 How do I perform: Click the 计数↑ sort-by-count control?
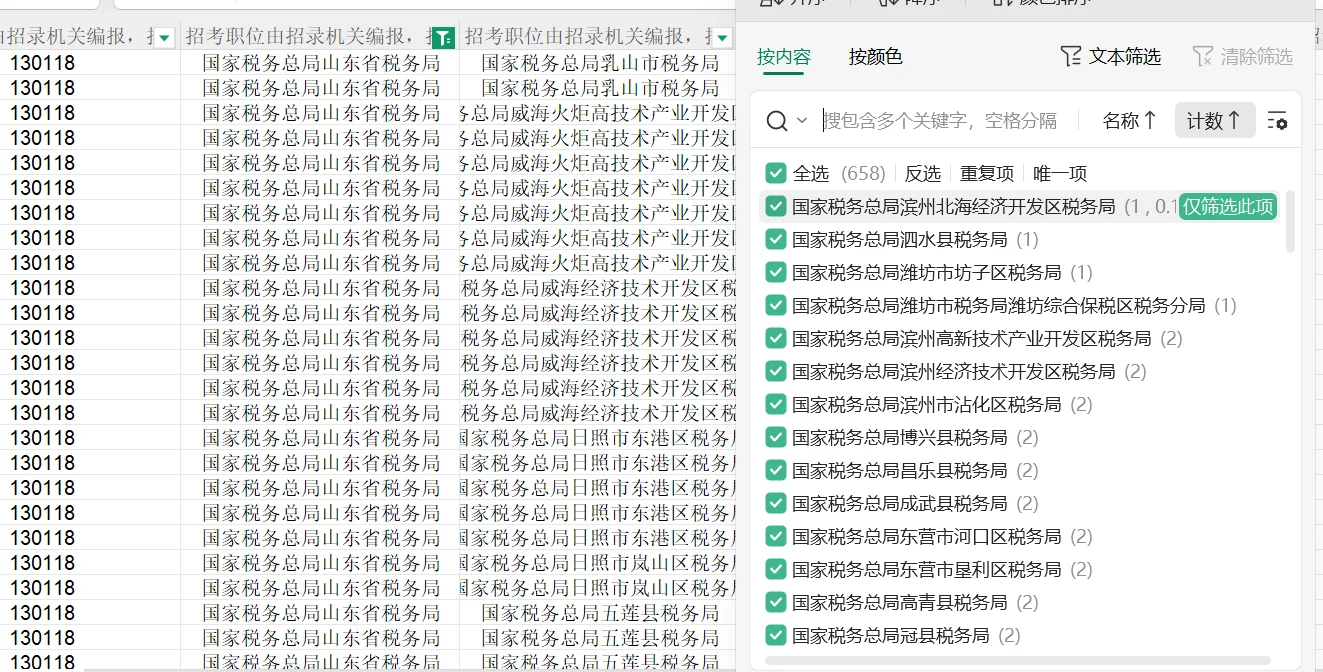[x=1214, y=120]
